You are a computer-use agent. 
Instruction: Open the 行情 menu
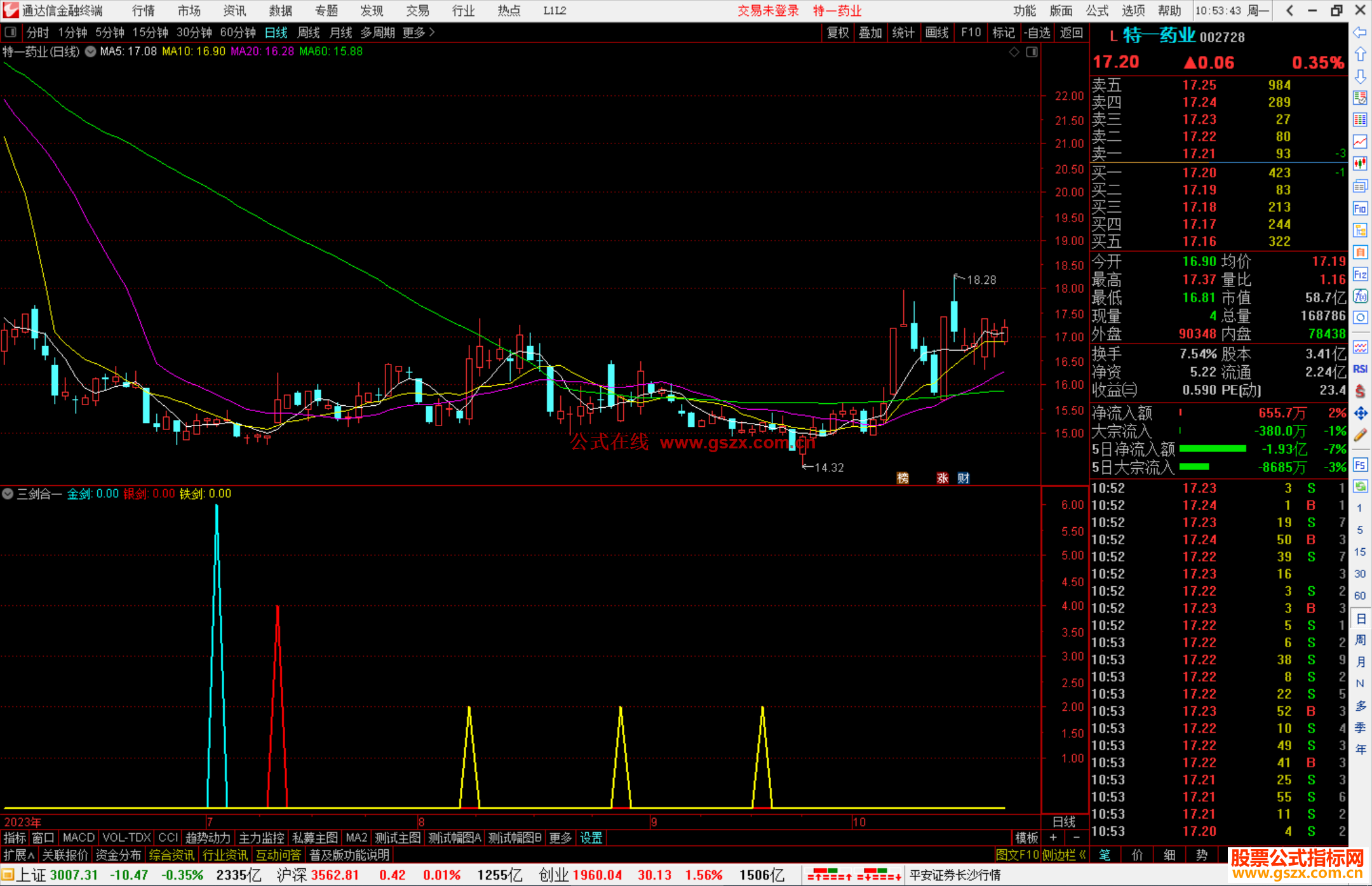[x=143, y=11]
